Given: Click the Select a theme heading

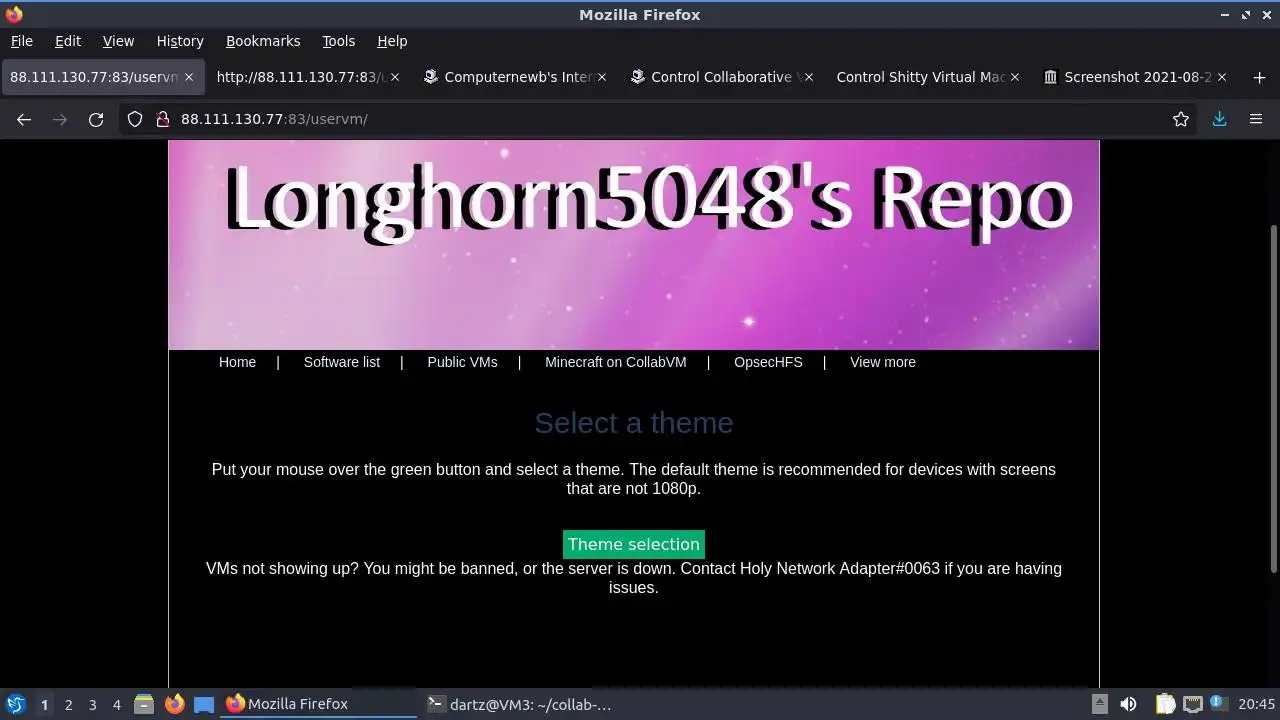Looking at the screenshot, I should (634, 423).
